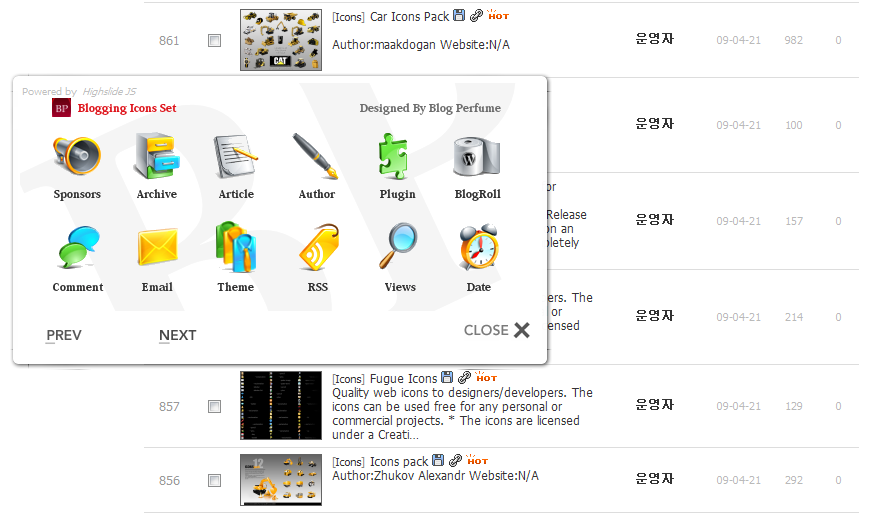Click the link chain icon beside Fugue Icons
872x515 pixels.
click(x=464, y=378)
